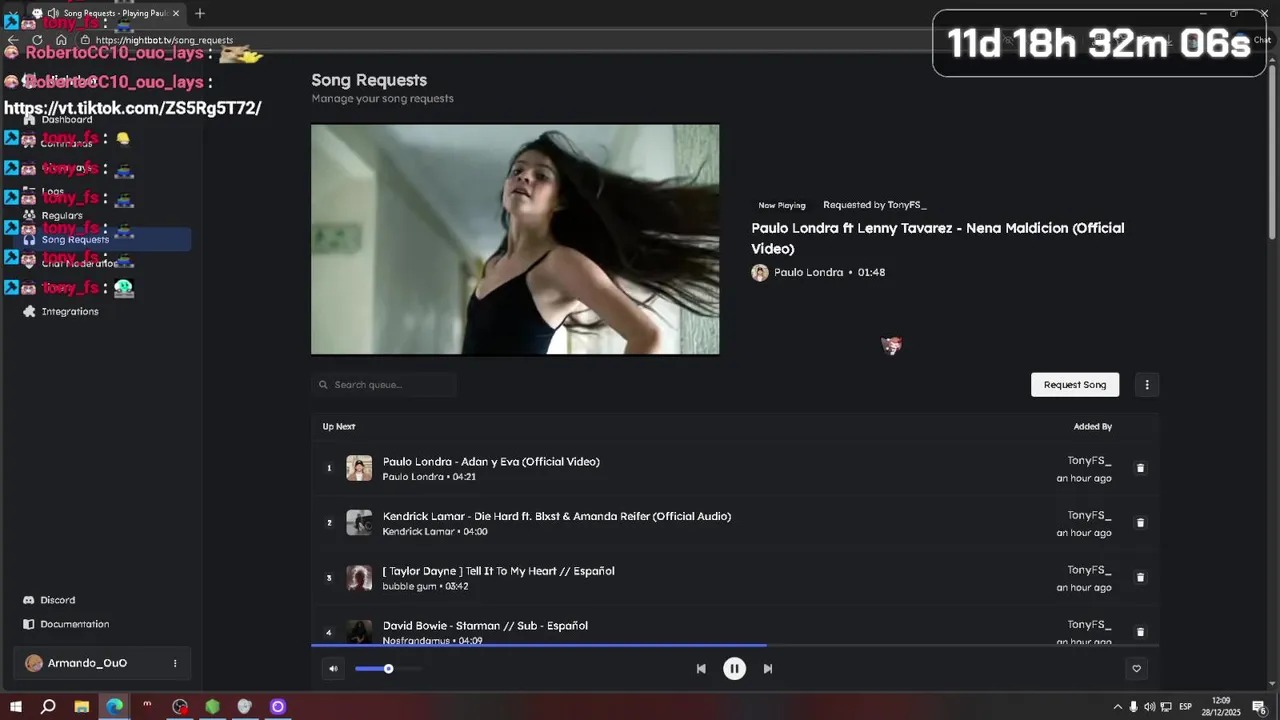Image resolution: width=1280 pixels, height=720 pixels.
Task: Click 'Requested by TonyFS_' text
Action: 874,205
